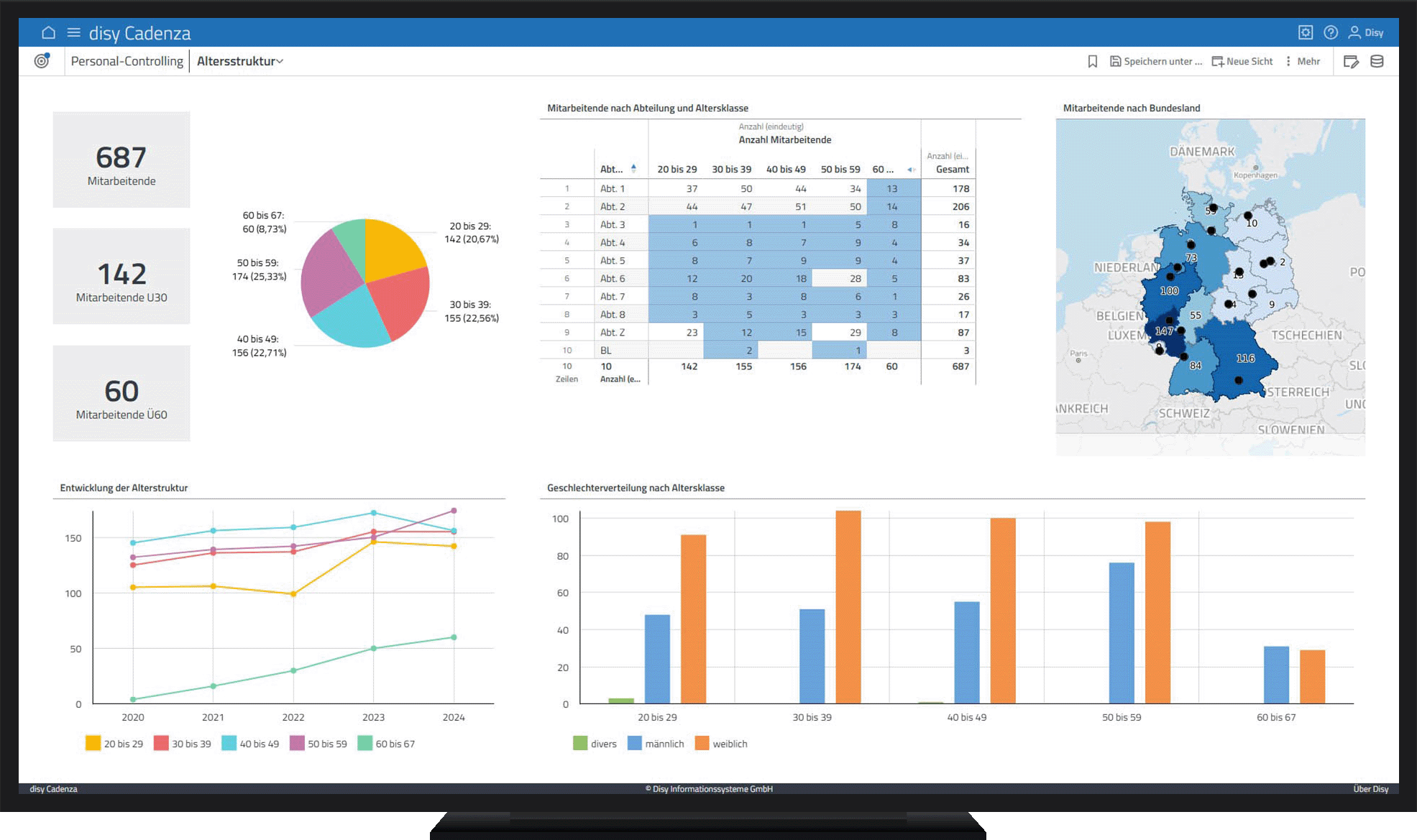Open the Disy user account menu
The width and height of the screenshot is (1417, 840).
click(1365, 32)
